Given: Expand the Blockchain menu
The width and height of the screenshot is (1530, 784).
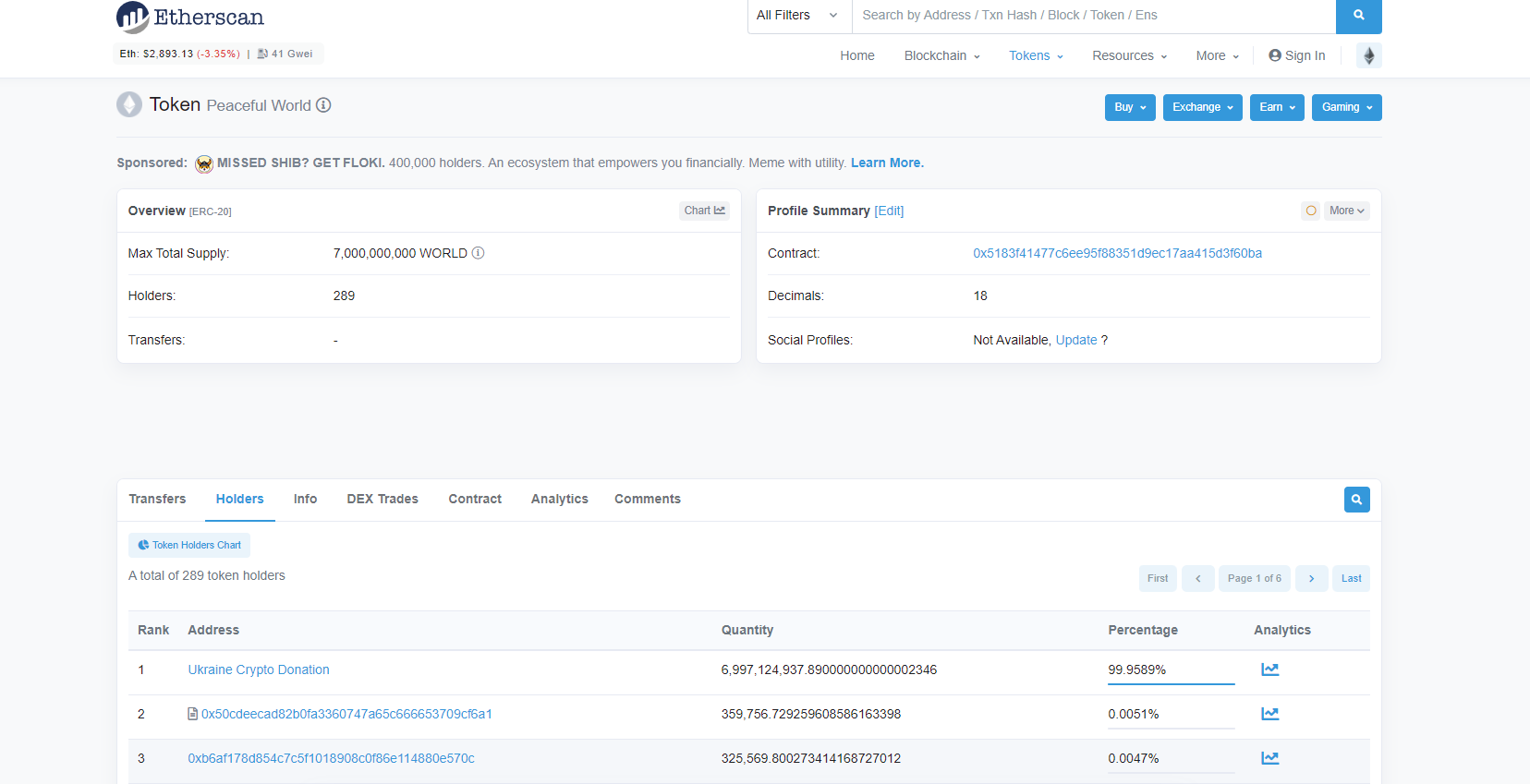Looking at the screenshot, I should click(941, 55).
